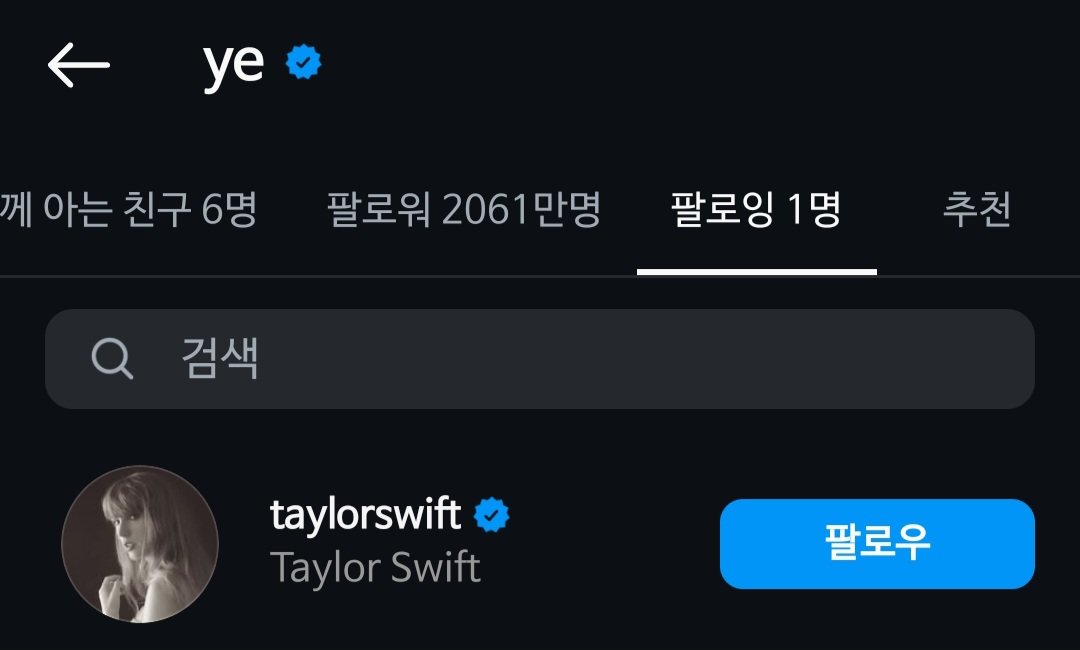This screenshot has height=650, width=1080.
Task: Open the taylorswift username link
Action: tap(365, 515)
